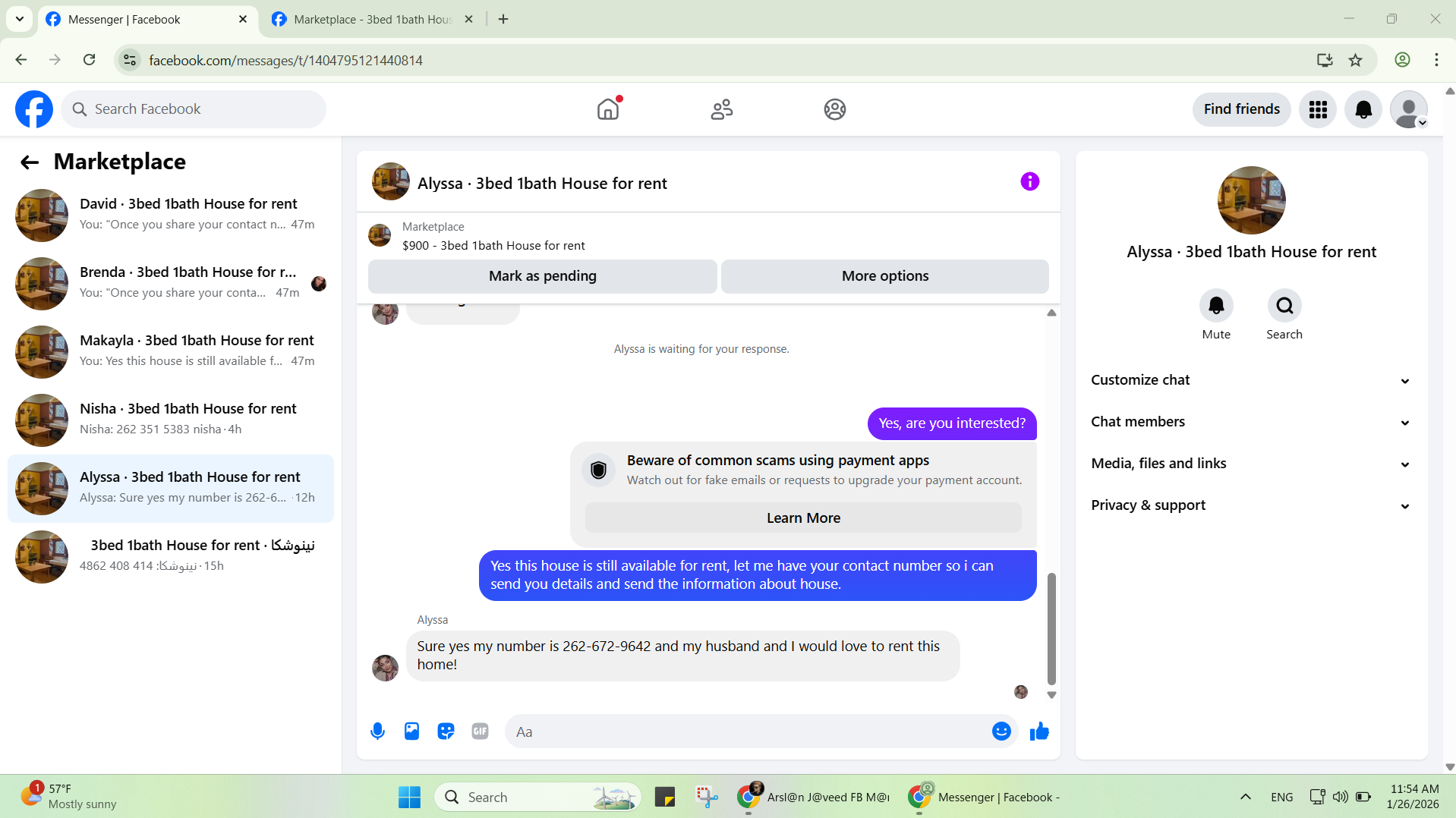Send a voice clip with microphone icon
This screenshot has height=818, width=1456.
(377, 731)
